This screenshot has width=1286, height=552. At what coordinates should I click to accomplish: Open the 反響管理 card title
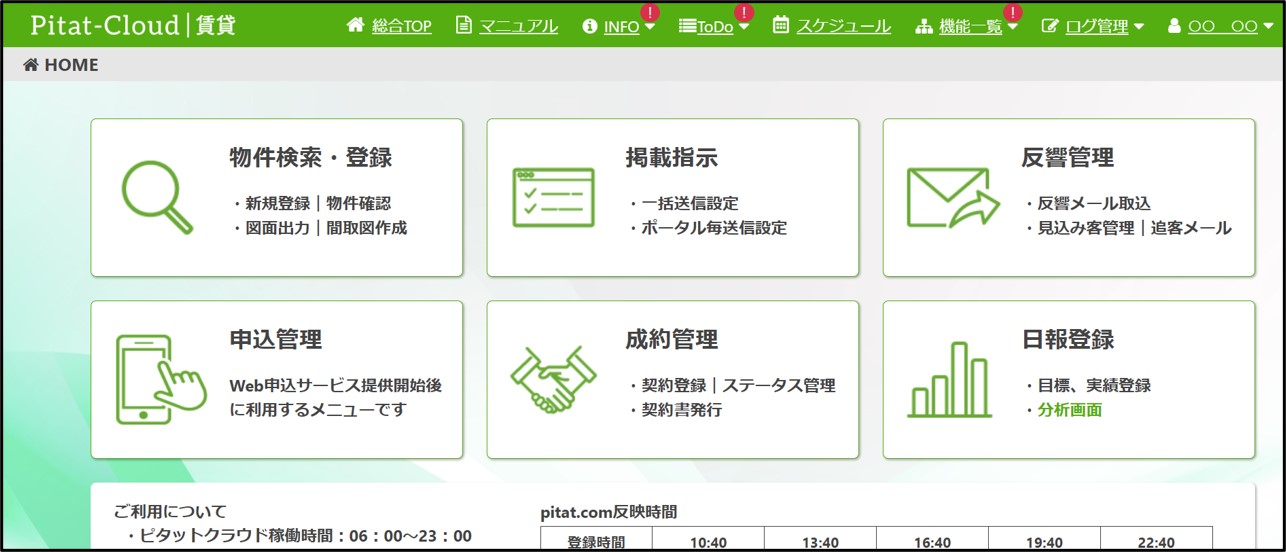(1068, 157)
